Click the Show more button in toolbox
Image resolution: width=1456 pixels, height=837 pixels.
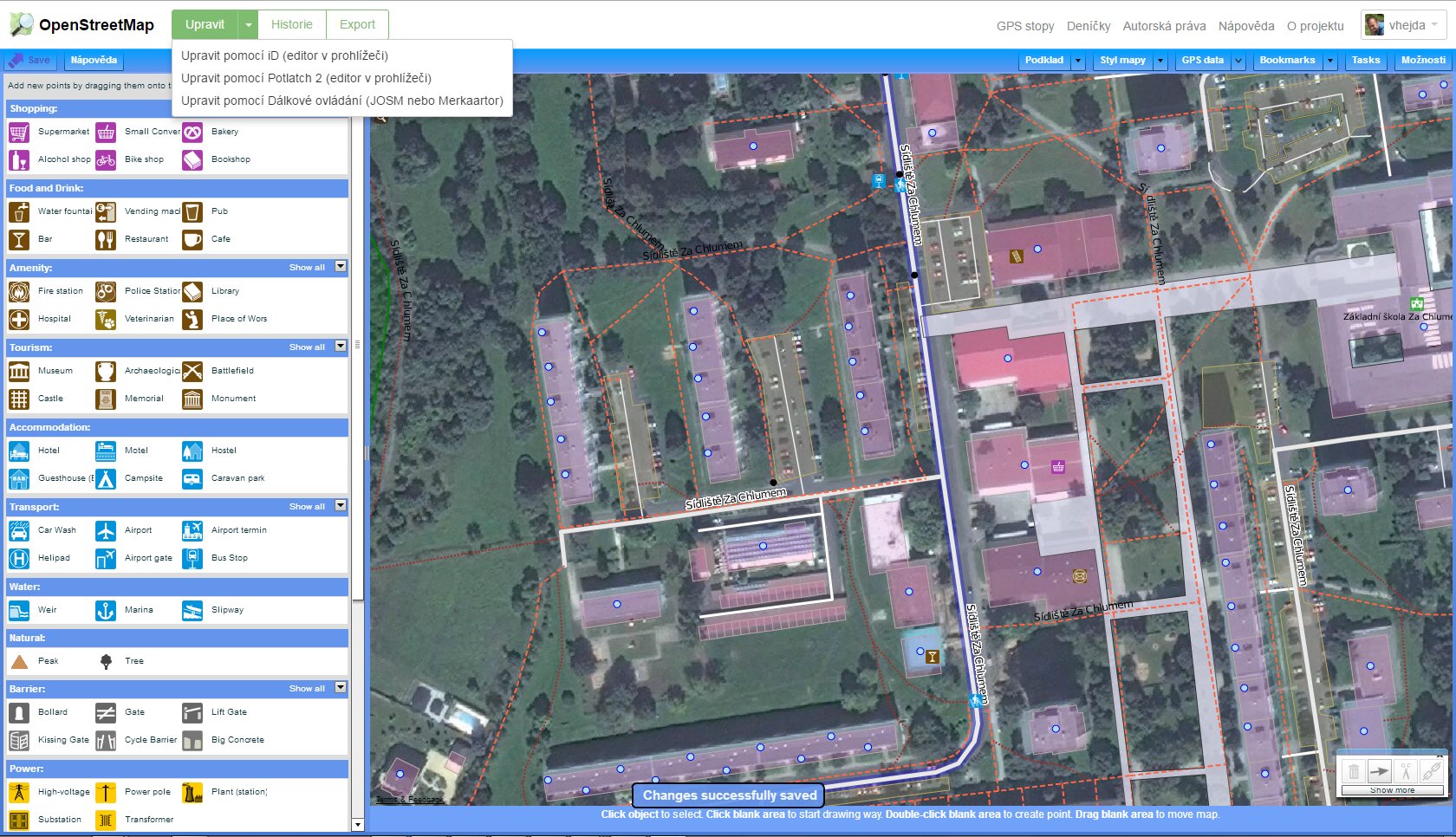[1392, 790]
